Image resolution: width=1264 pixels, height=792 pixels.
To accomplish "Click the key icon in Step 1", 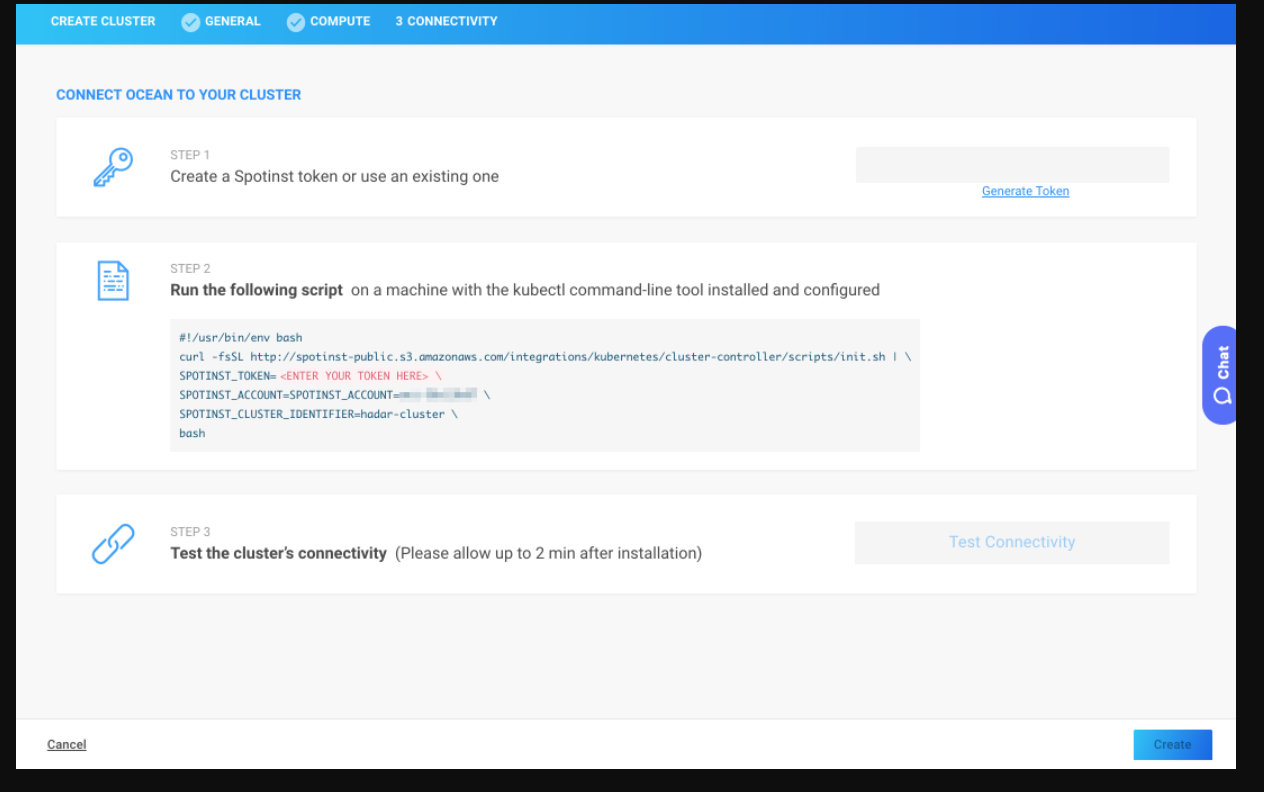I will click(113, 167).
